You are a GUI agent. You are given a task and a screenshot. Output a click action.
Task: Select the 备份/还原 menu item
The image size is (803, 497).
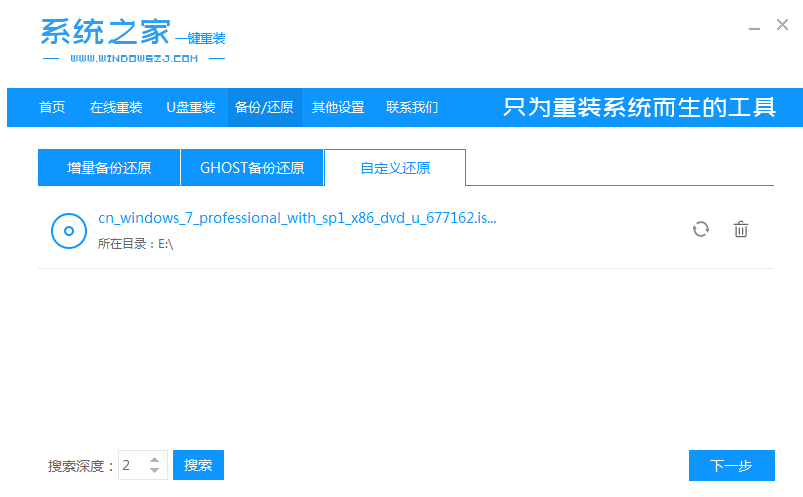coord(264,107)
